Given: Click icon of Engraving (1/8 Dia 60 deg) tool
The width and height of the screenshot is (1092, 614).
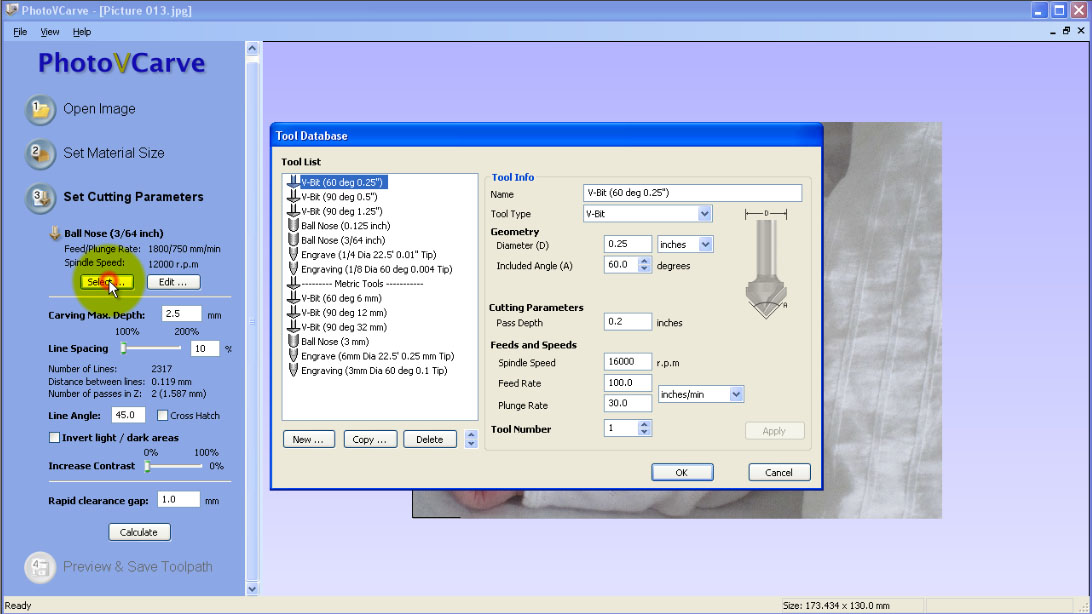Looking at the screenshot, I should [293, 269].
